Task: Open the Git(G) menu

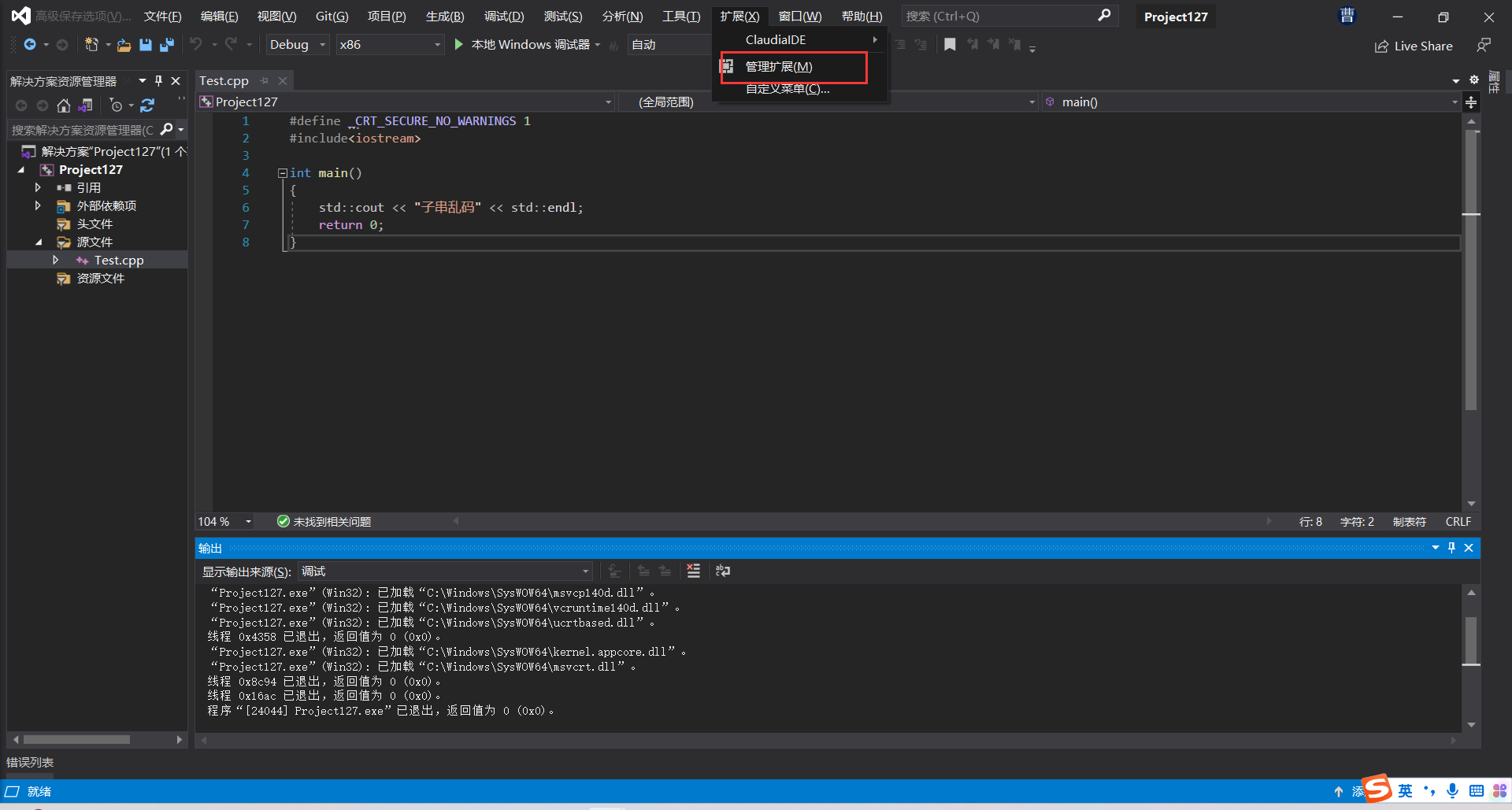Action: (332, 17)
